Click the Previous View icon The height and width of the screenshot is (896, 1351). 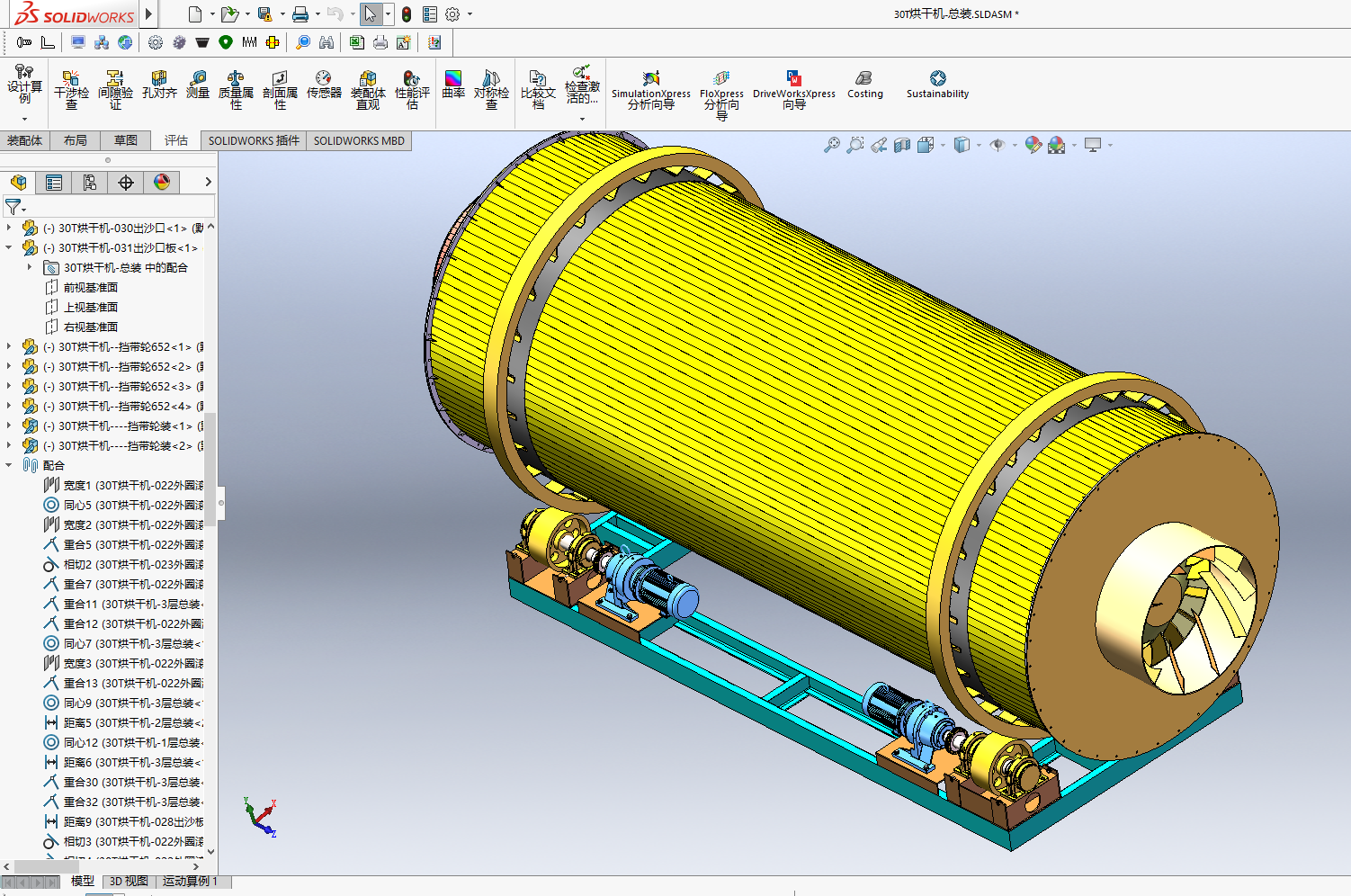point(879,145)
